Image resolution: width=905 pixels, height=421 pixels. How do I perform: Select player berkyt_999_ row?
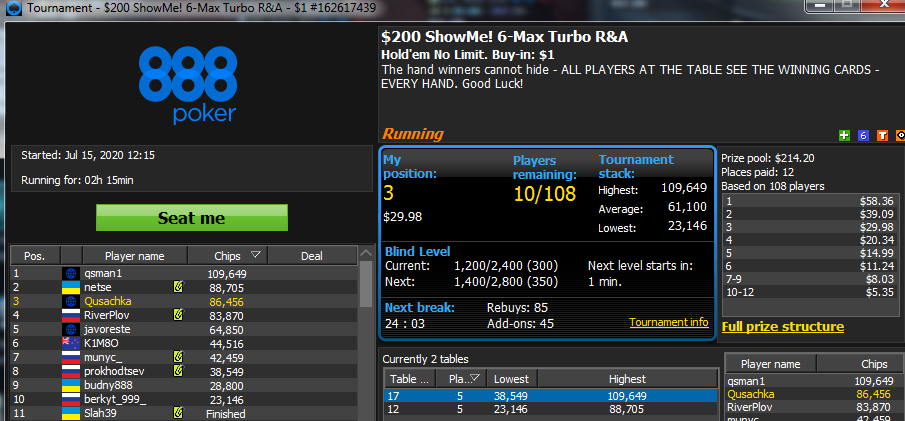coord(184,399)
